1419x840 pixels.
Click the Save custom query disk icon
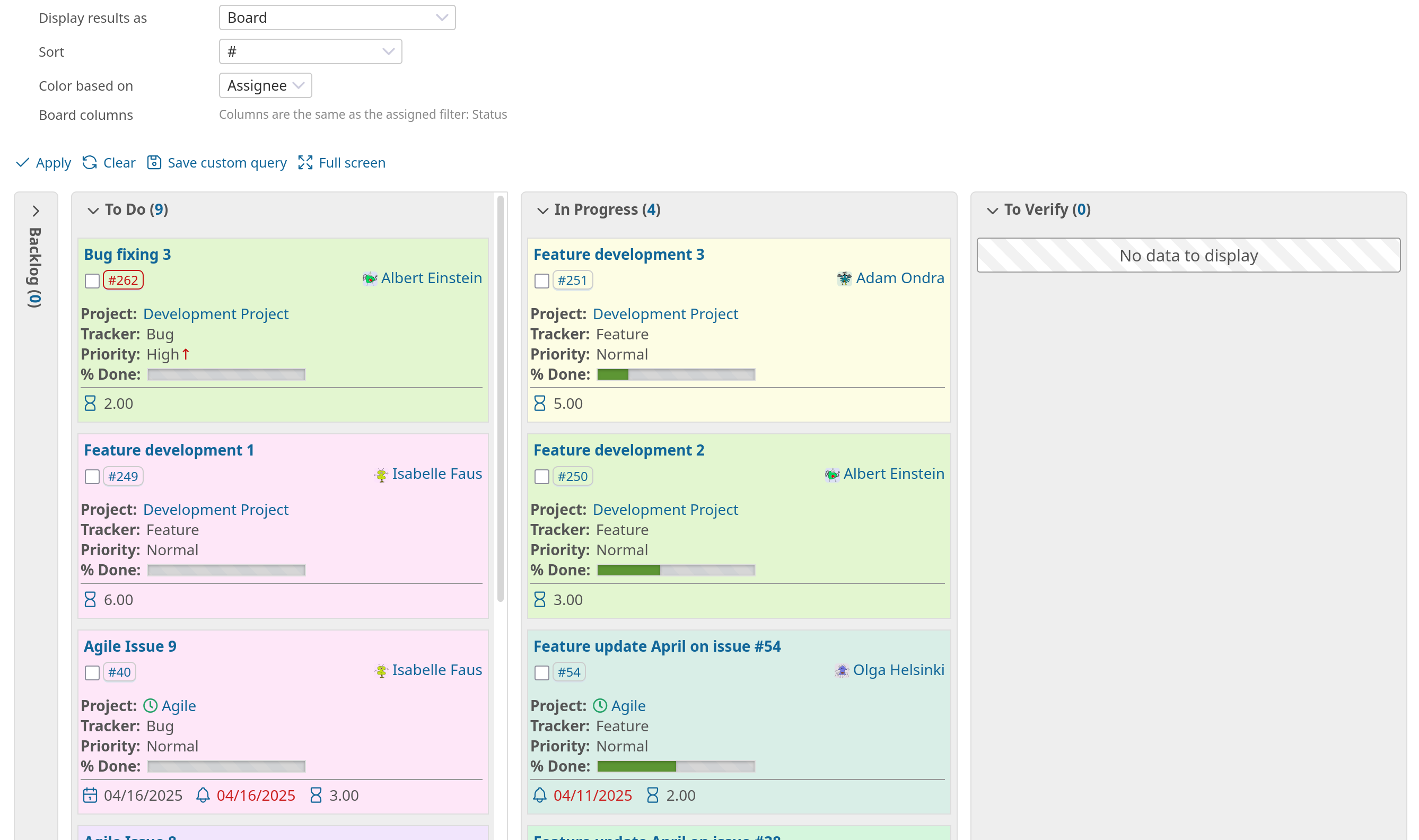154,162
